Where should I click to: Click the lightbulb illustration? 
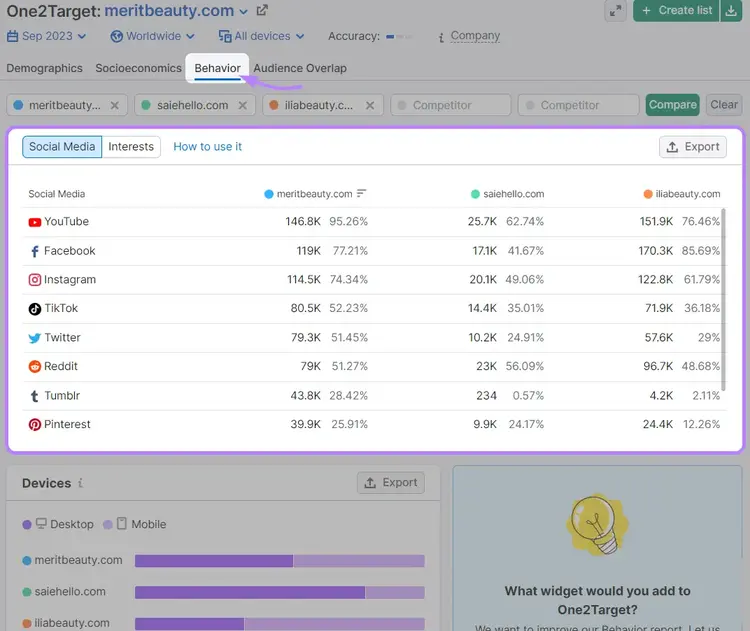[x=597, y=525]
